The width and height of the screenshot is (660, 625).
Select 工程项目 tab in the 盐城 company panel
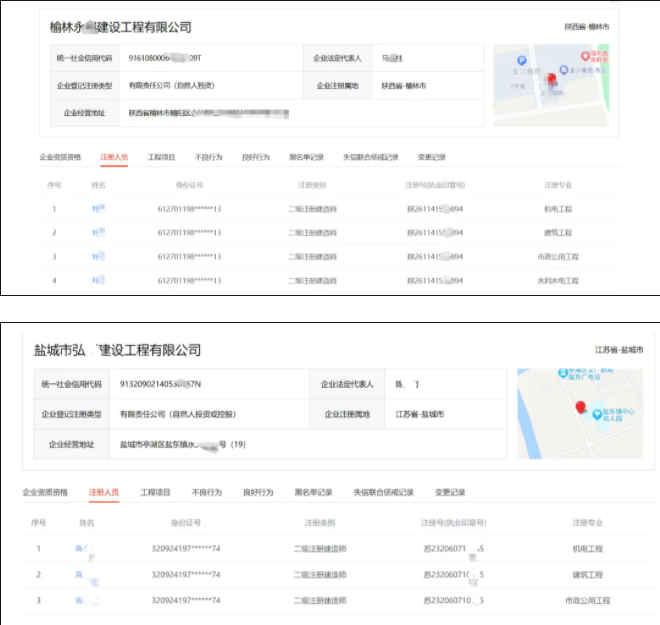155,493
